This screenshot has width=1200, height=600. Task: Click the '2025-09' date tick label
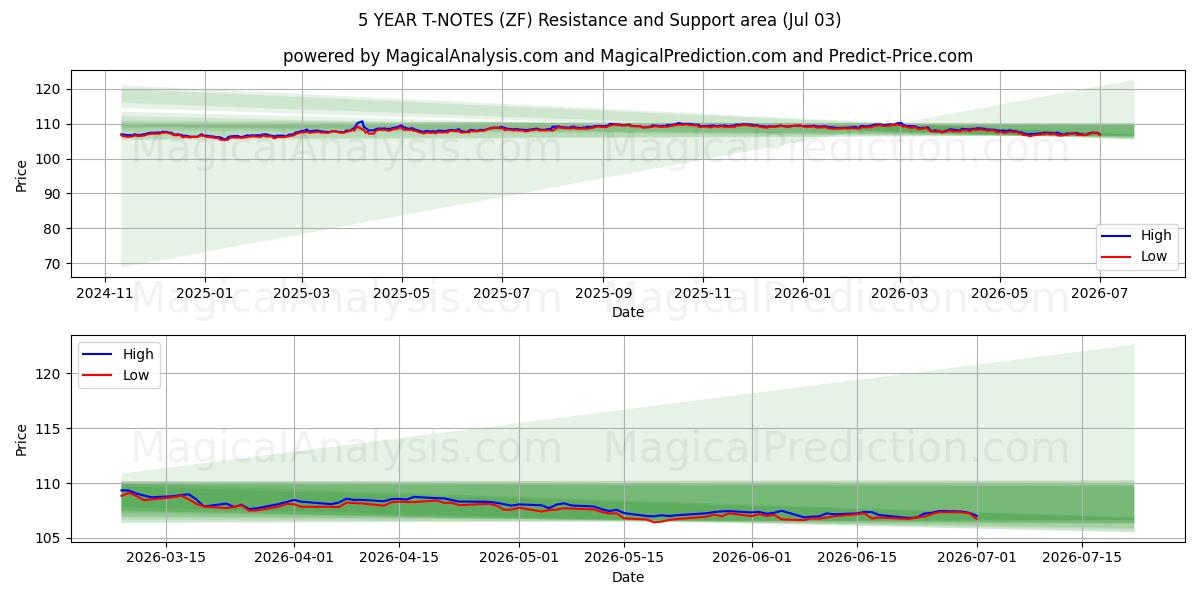[x=603, y=293]
